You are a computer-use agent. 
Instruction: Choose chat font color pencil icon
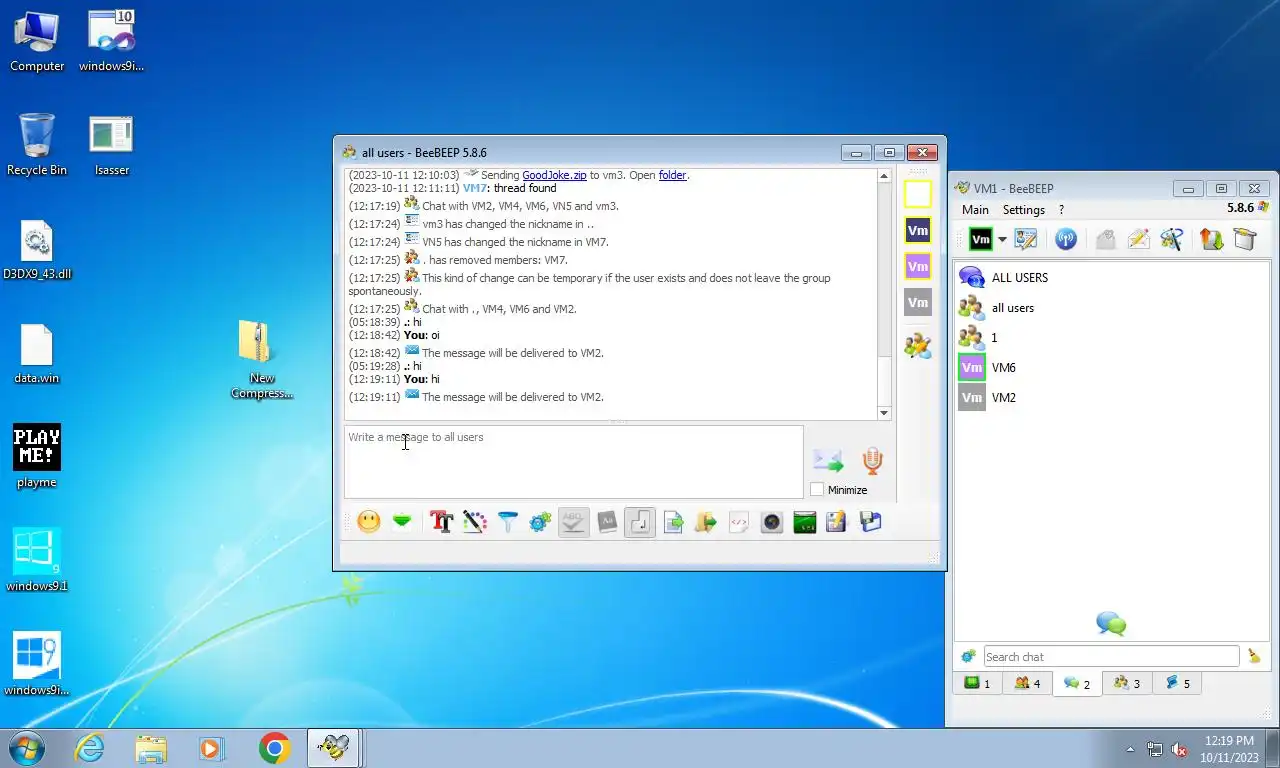(474, 522)
